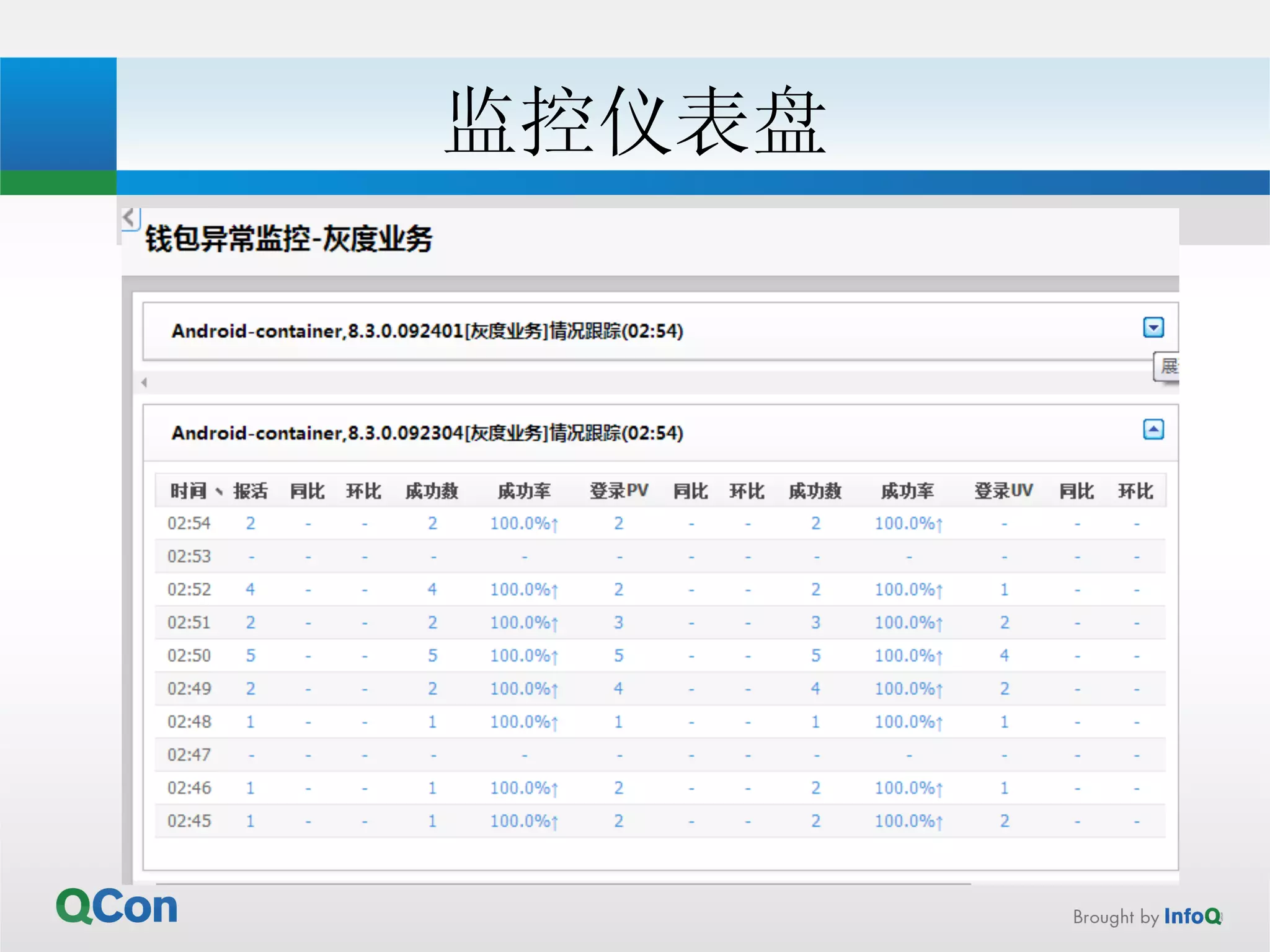
Task: Collapse the 8.3.0.092304 tracking panel
Action: [1153, 430]
